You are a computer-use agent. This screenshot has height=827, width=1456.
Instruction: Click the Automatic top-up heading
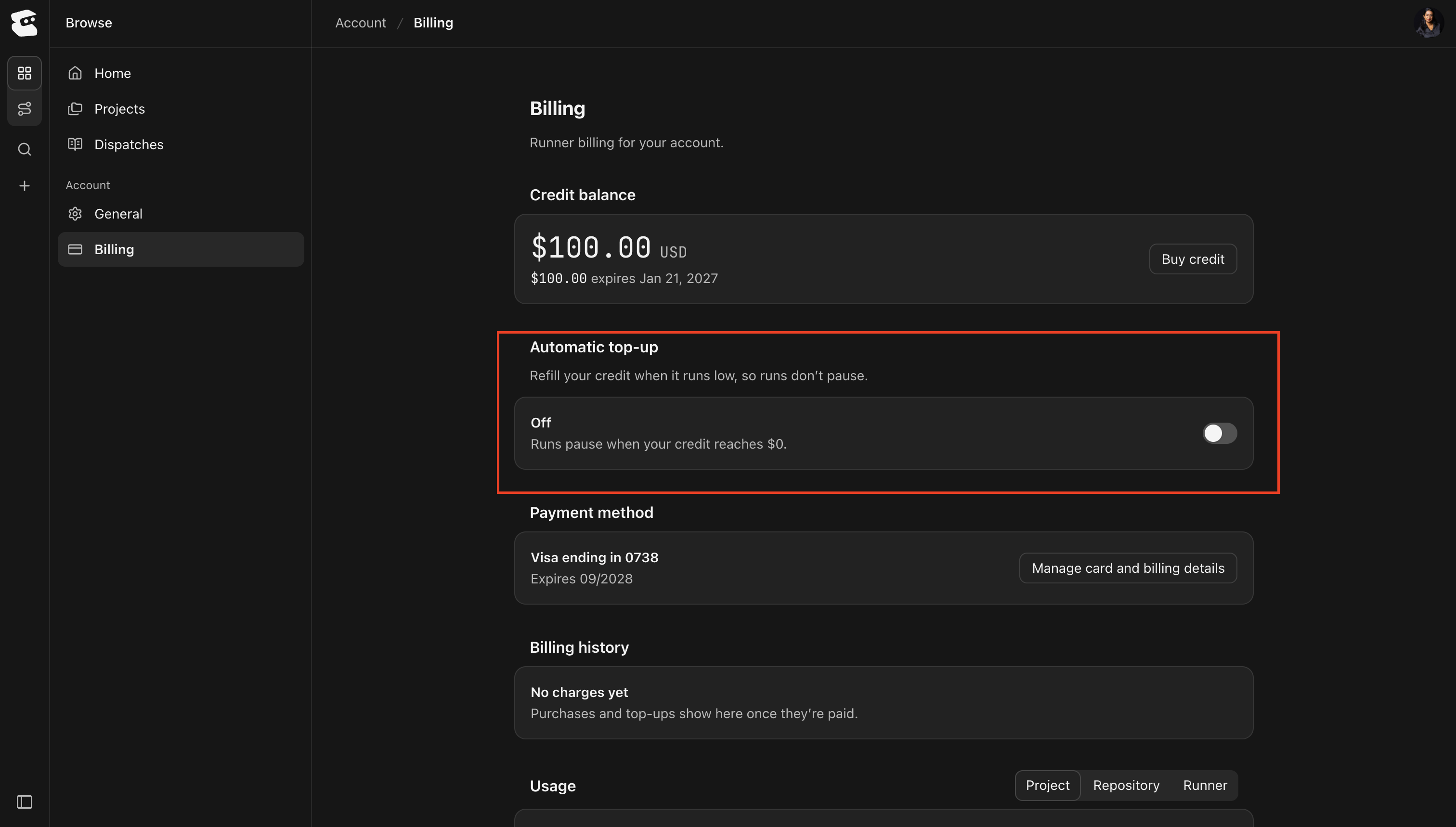coord(594,347)
